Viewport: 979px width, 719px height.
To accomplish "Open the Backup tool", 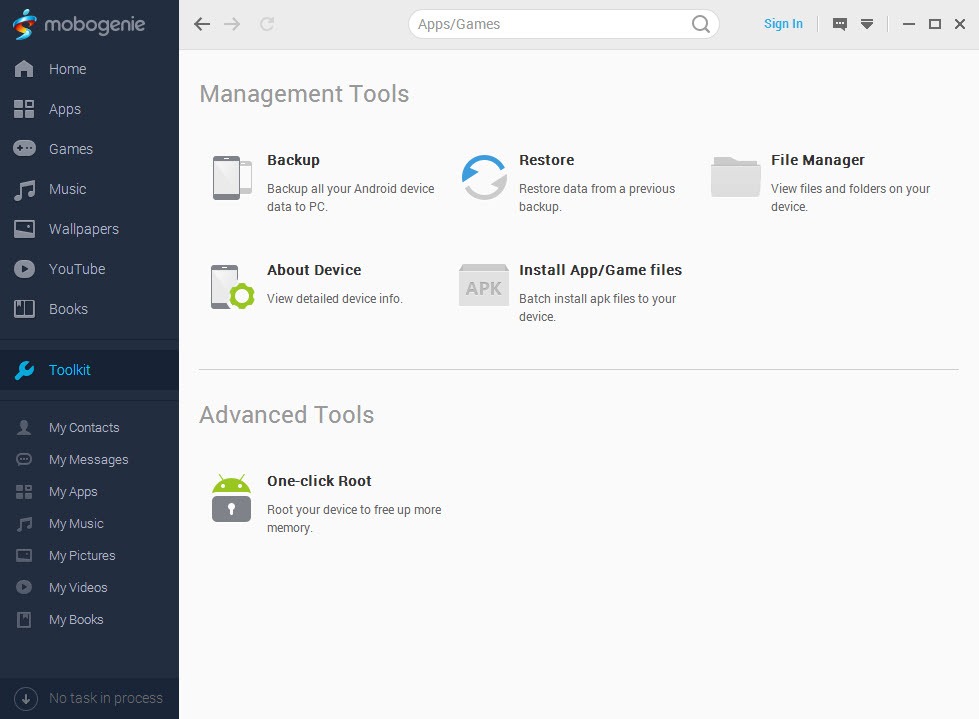I will click(293, 160).
